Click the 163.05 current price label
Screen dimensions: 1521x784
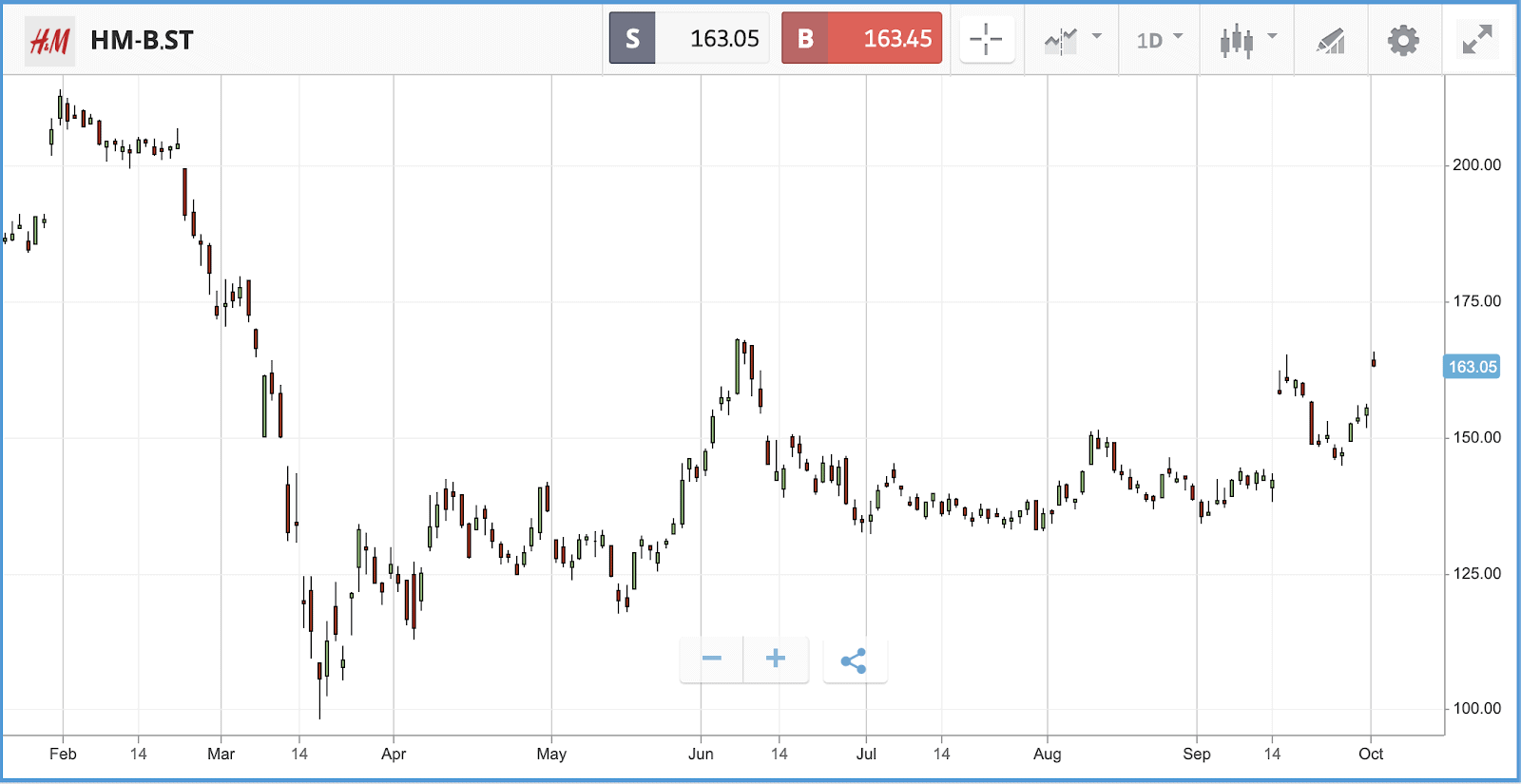[x=1472, y=367]
